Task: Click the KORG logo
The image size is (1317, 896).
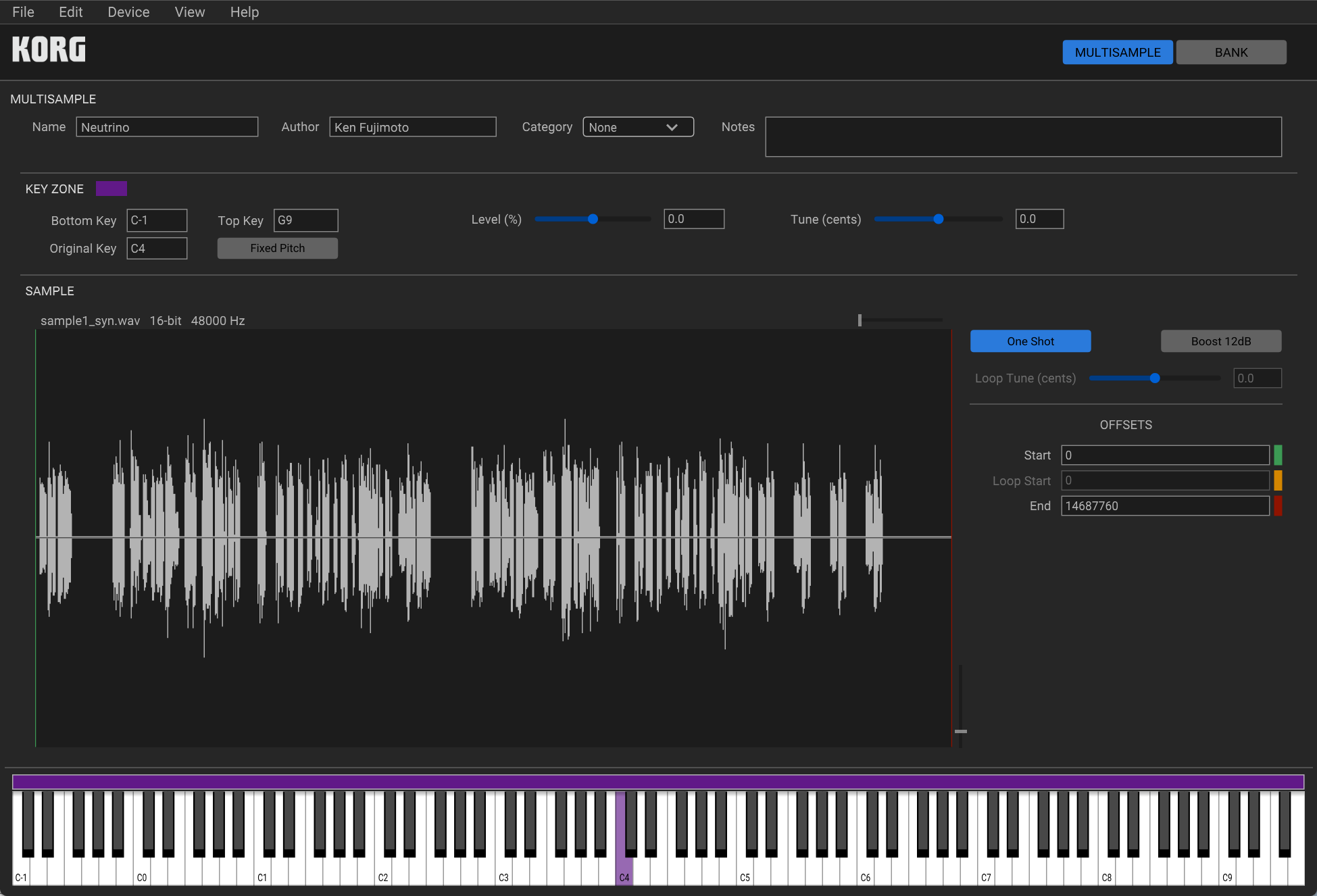Action: click(x=49, y=49)
